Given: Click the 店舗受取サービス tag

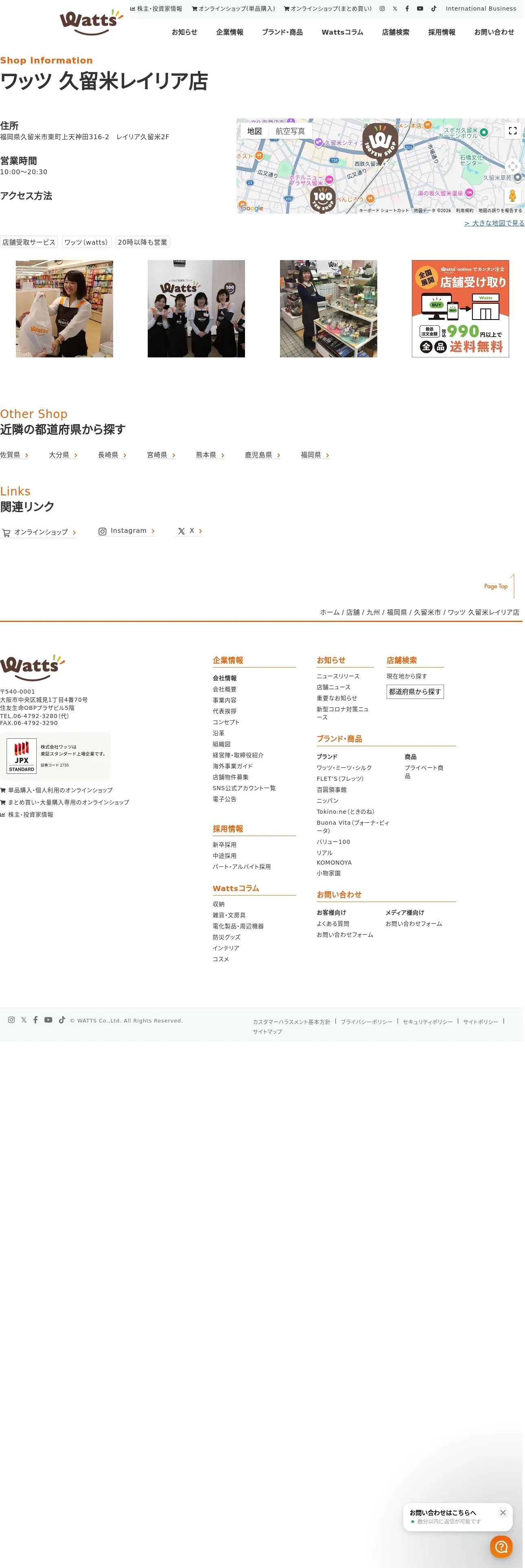Looking at the screenshot, I should (x=28, y=242).
